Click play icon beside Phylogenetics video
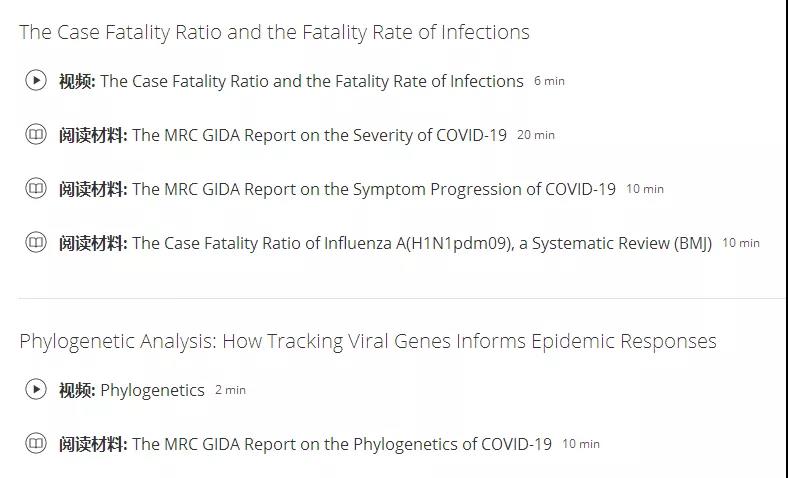 pyautogui.click(x=36, y=390)
